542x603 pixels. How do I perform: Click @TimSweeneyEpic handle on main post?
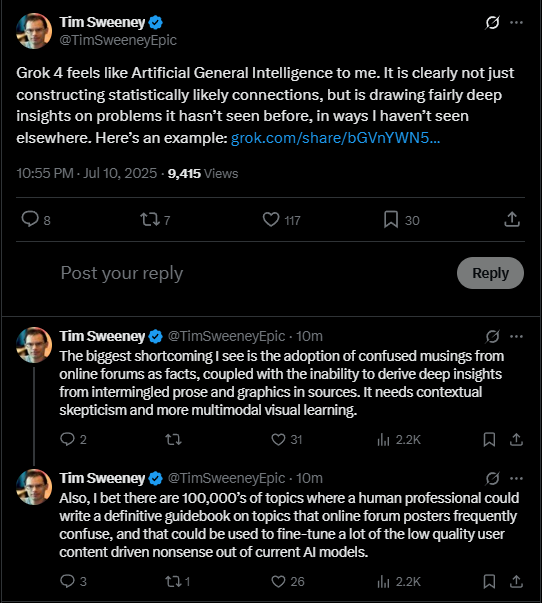click(x=118, y=40)
